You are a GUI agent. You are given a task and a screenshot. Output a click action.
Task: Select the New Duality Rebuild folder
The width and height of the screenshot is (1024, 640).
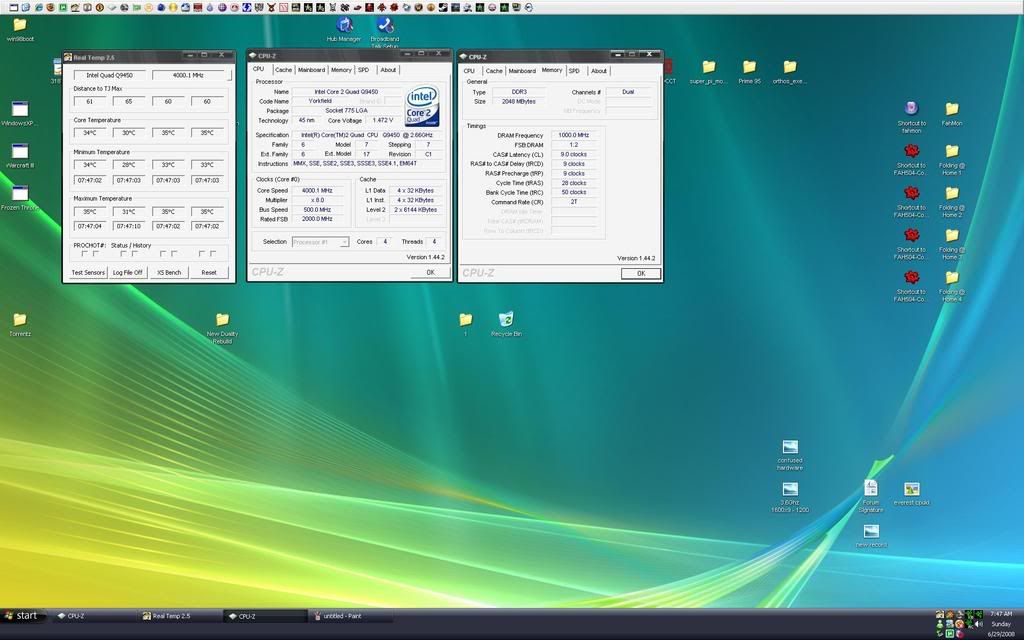click(222, 328)
